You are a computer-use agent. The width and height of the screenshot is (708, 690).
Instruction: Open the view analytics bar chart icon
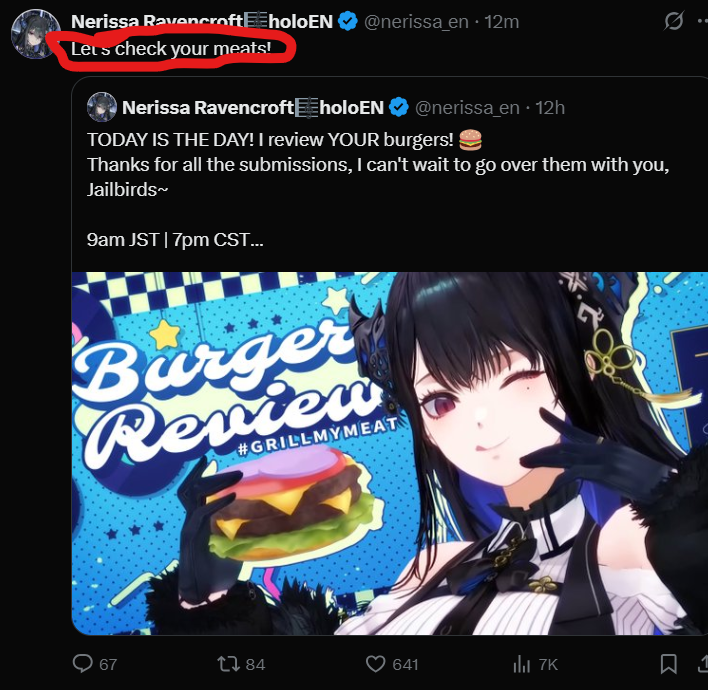pyautogui.click(x=522, y=664)
